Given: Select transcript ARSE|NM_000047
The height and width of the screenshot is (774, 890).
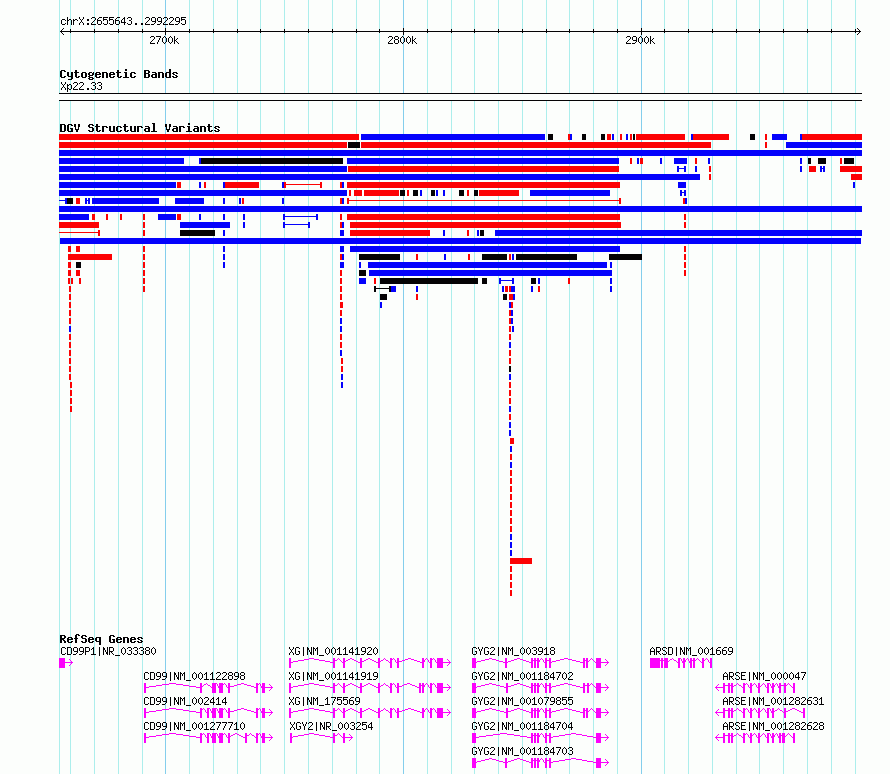Looking at the screenshot, I should coord(764,676).
